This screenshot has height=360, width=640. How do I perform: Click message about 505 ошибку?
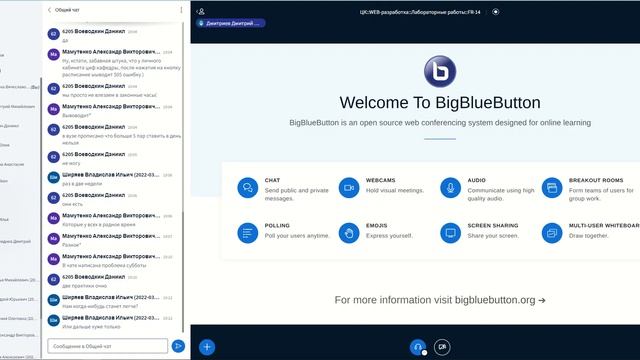(x=121, y=68)
